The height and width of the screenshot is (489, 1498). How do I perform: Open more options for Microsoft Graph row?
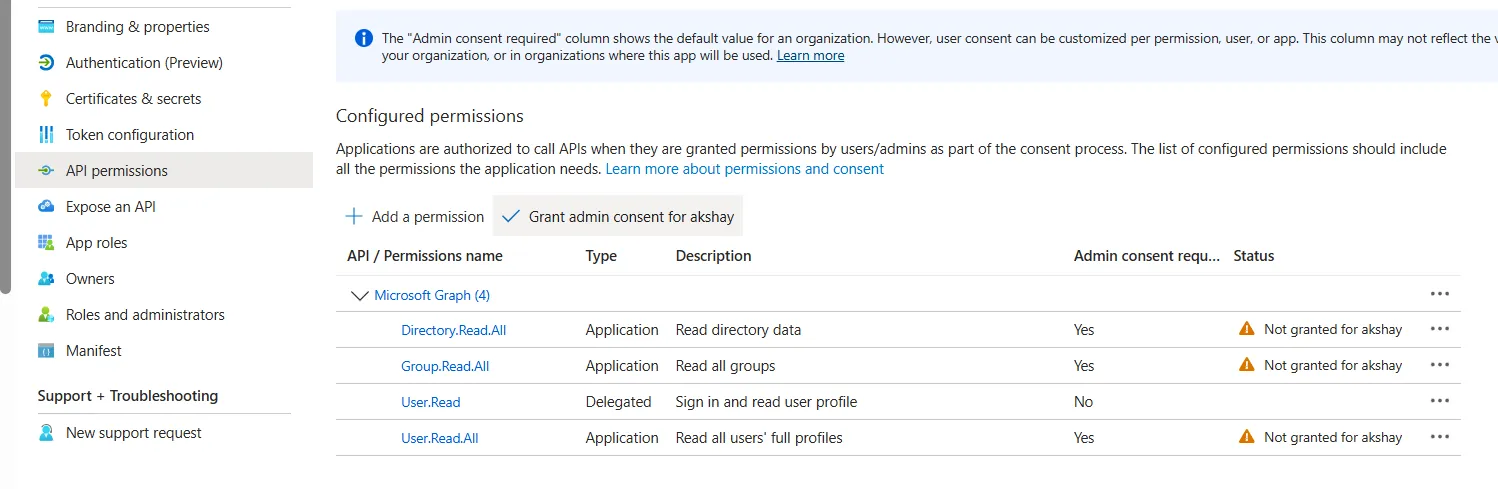click(x=1440, y=294)
